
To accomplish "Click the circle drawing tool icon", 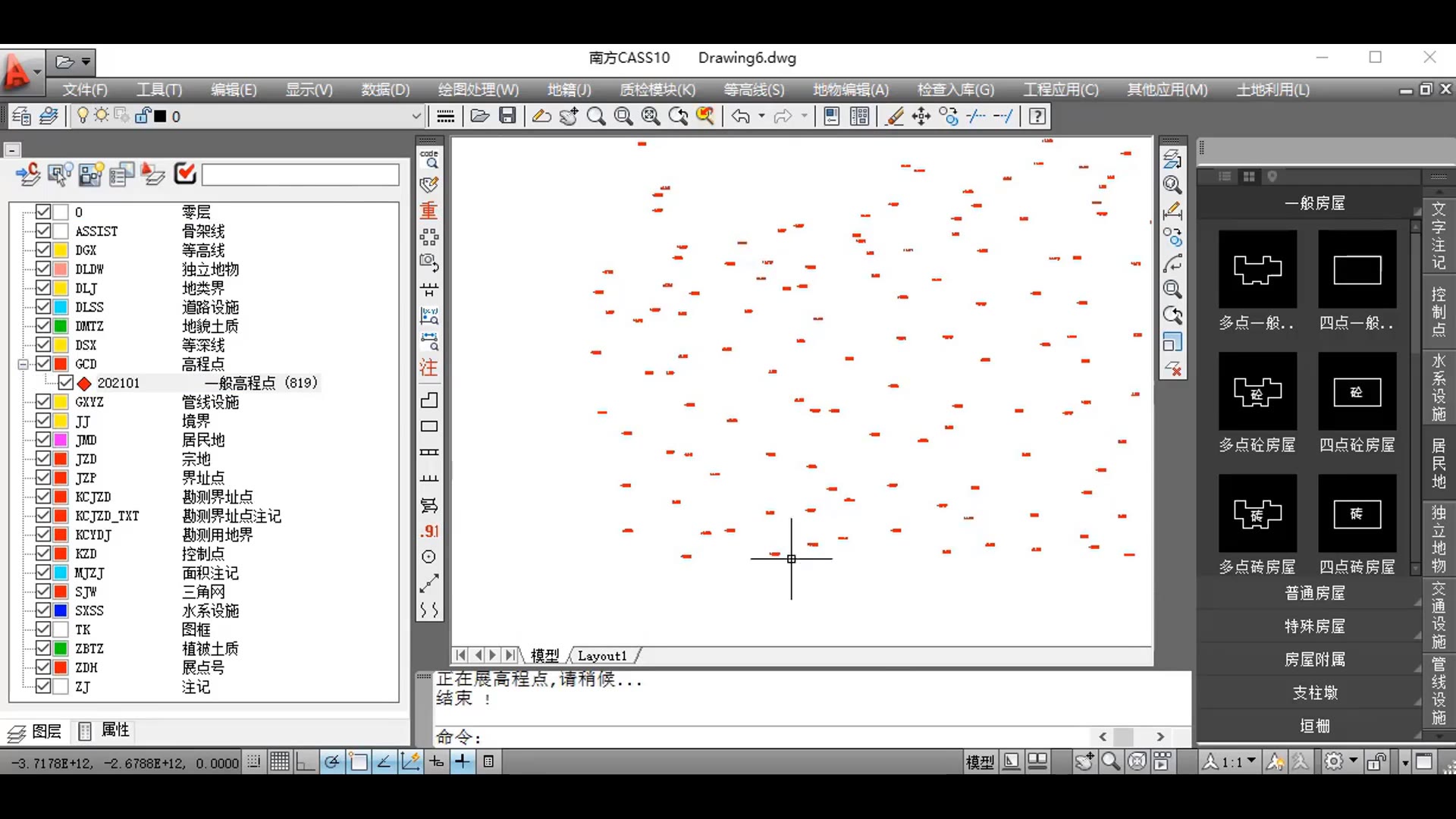I will click(x=428, y=557).
